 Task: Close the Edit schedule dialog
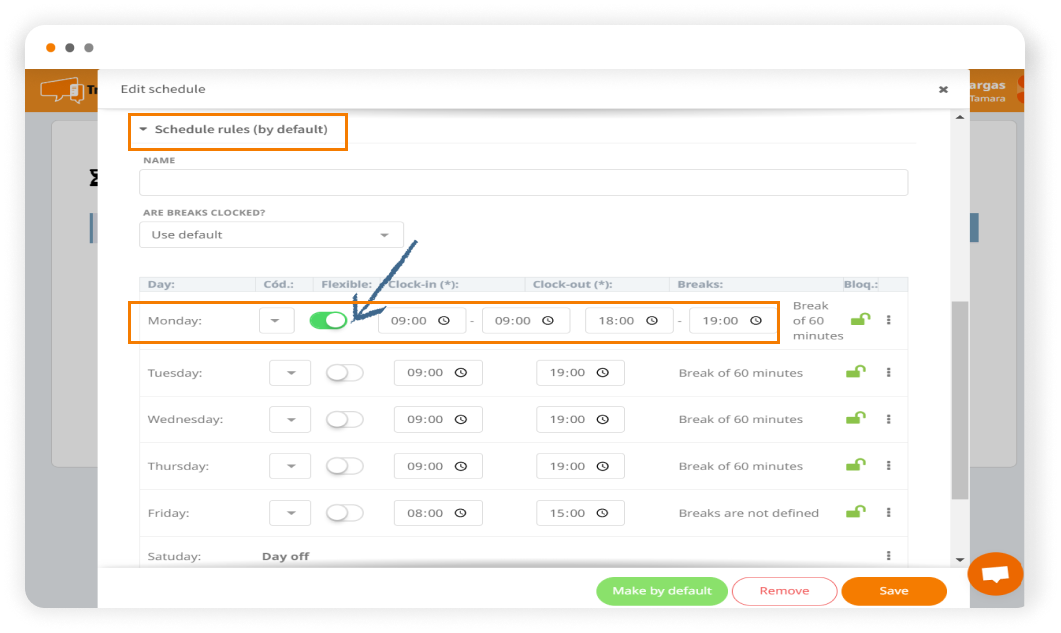click(x=943, y=89)
